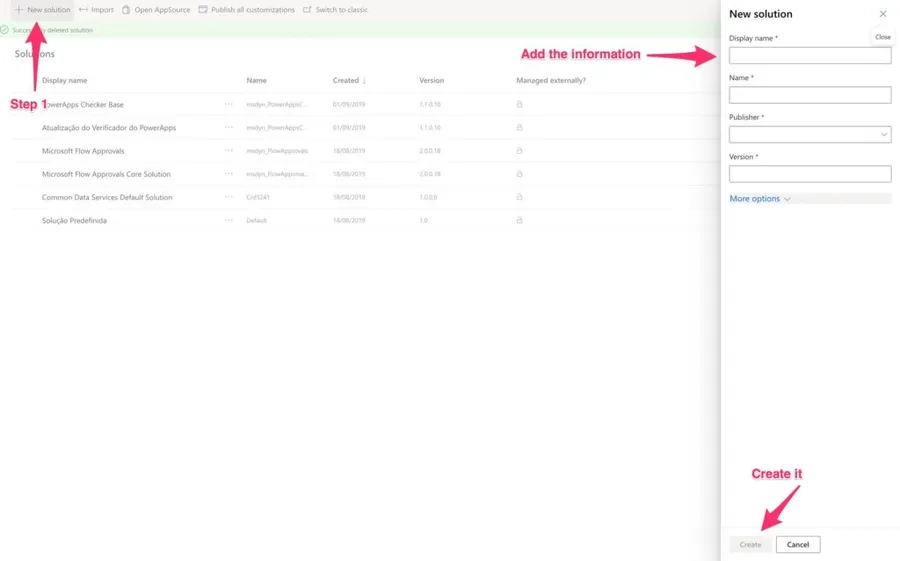Click in the Version input field
The height and width of the screenshot is (561, 900).
coord(809,174)
